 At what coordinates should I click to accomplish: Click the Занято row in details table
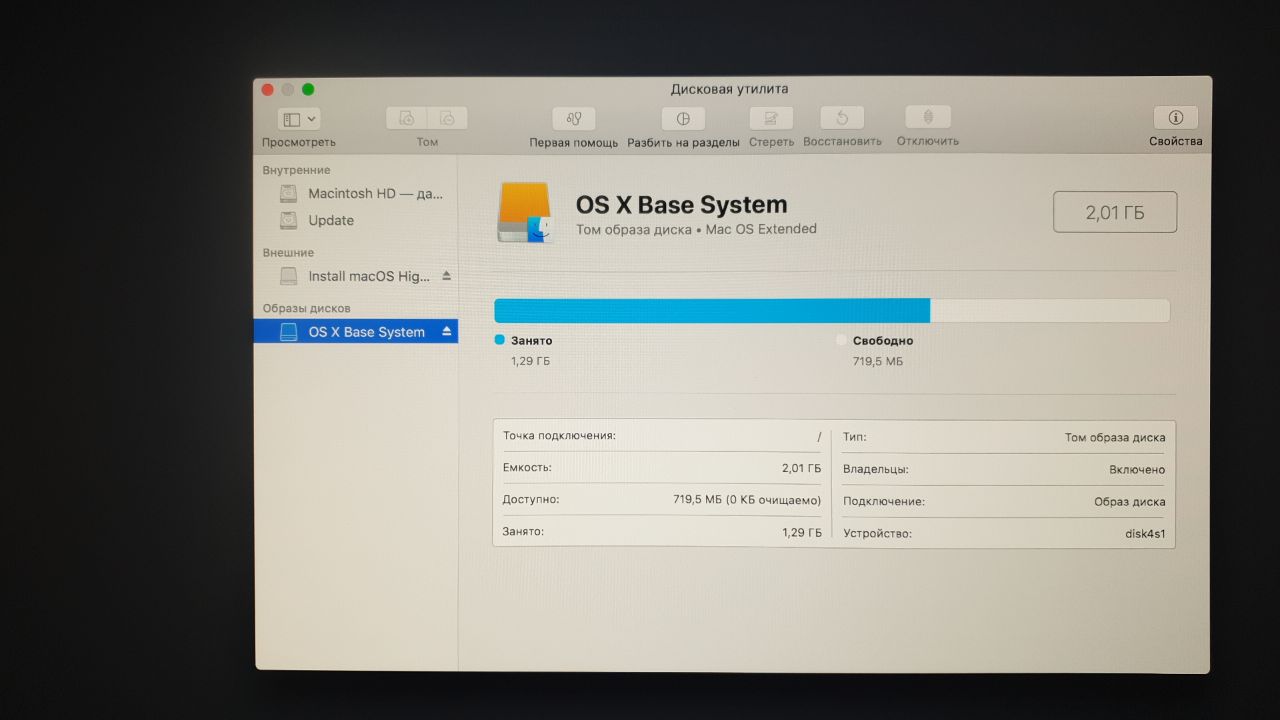coord(662,532)
